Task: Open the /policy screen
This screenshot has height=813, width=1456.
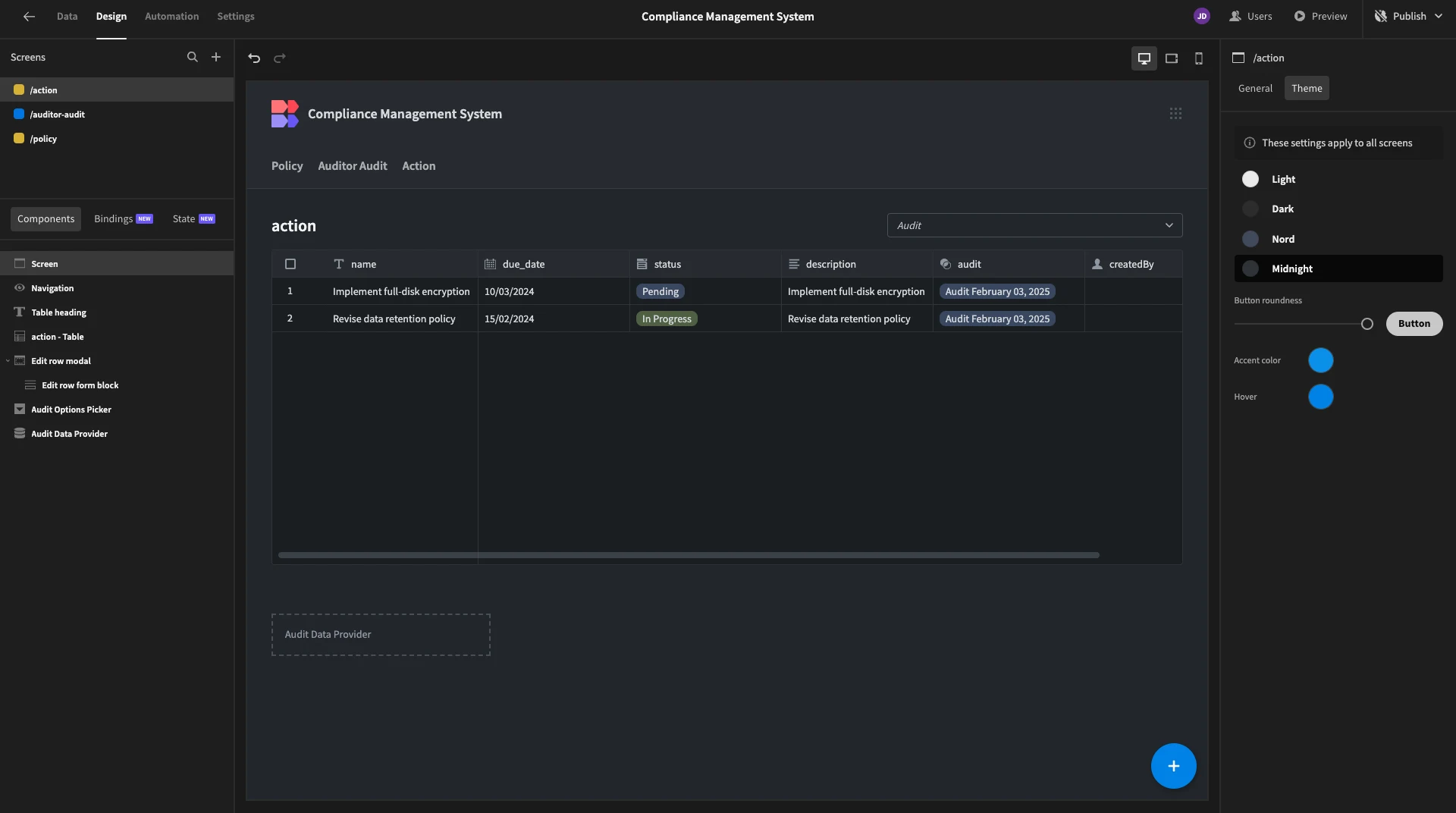Action: tap(117, 138)
